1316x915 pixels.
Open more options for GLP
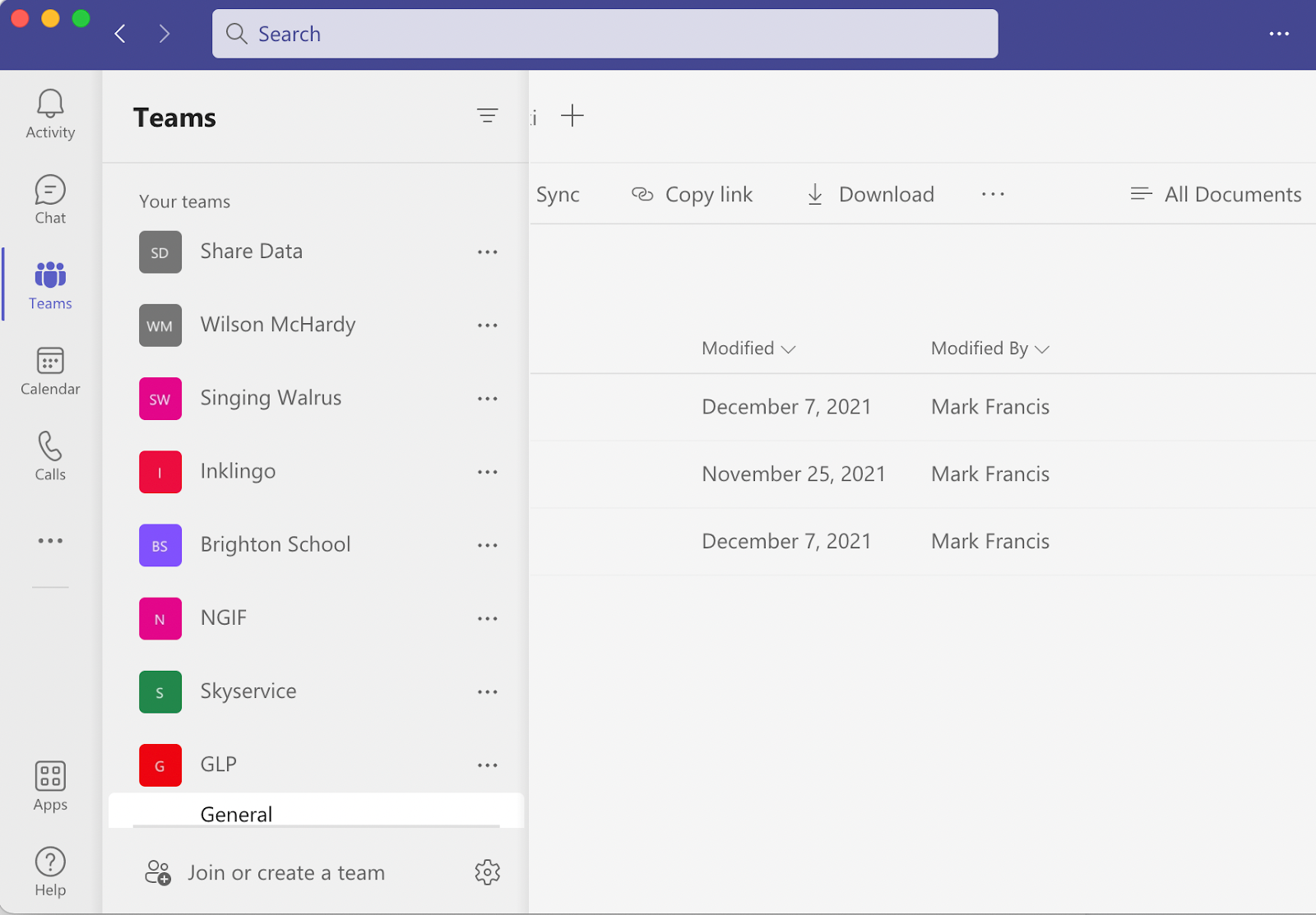click(488, 765)
